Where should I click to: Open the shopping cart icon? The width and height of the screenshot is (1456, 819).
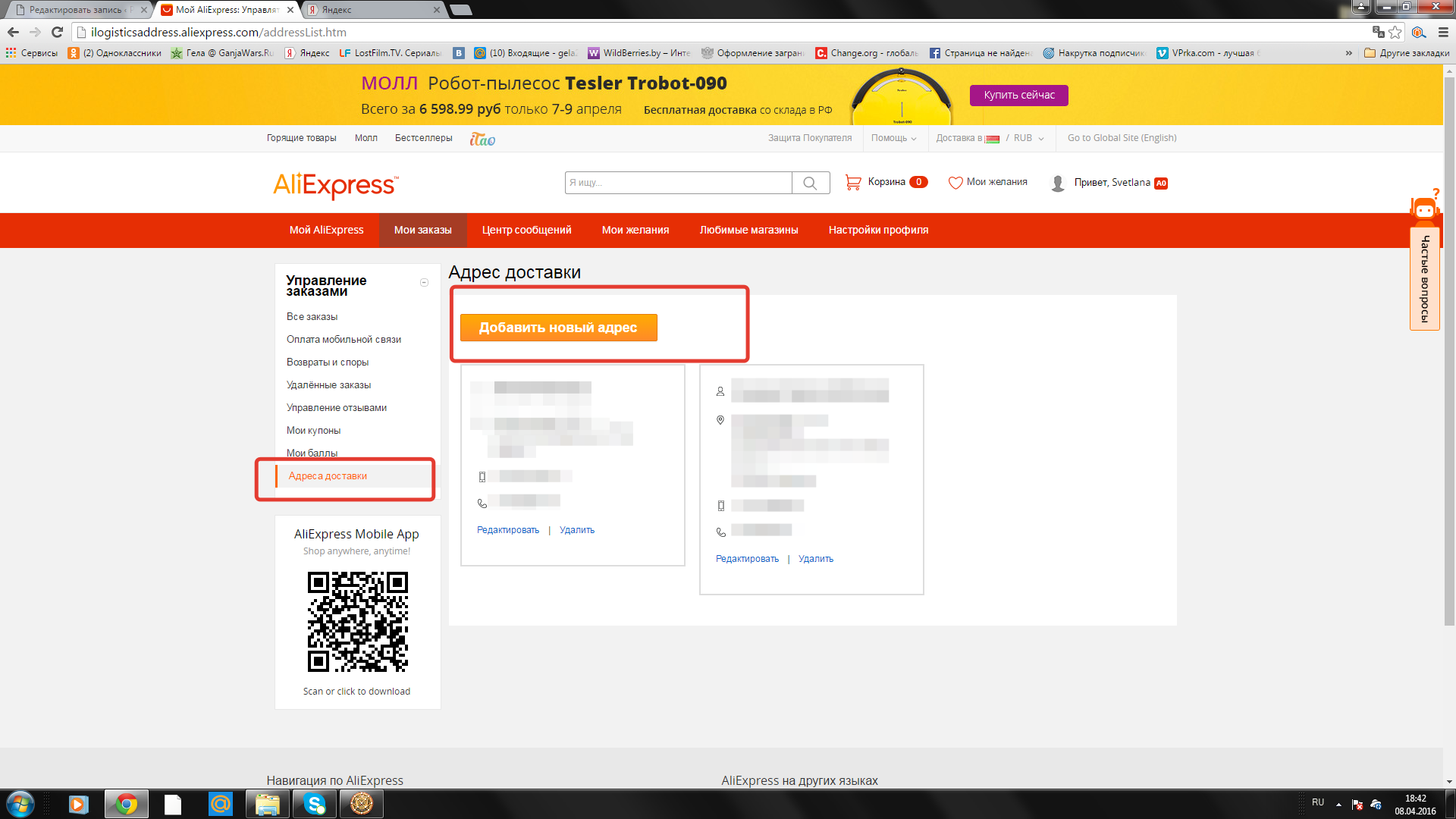(853, 183)
